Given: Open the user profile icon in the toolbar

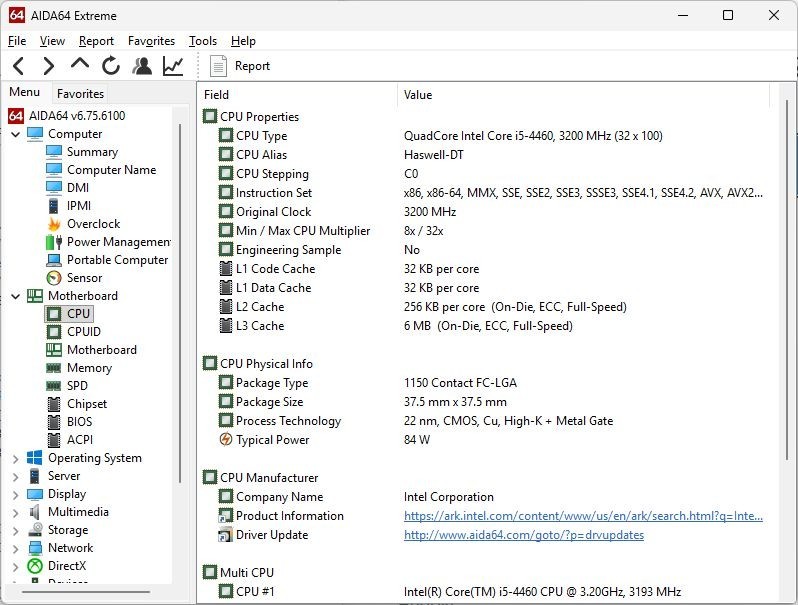Looking at the screenshot, I should point(142,66).
